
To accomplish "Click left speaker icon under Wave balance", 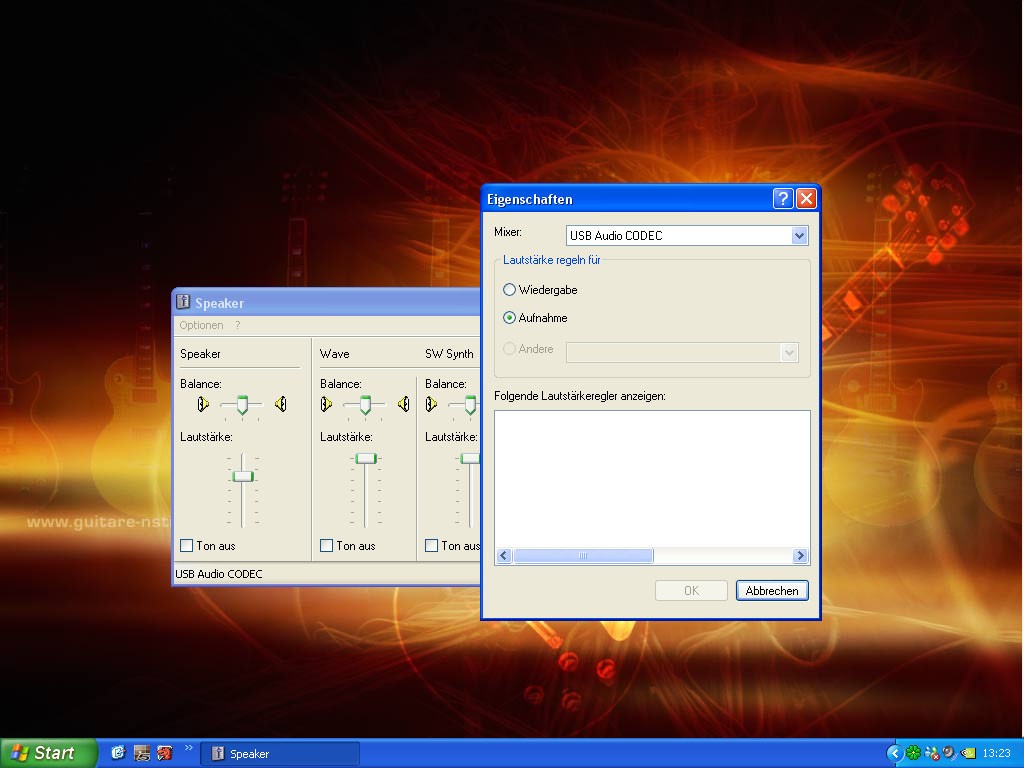I will [x=326, y=404].
